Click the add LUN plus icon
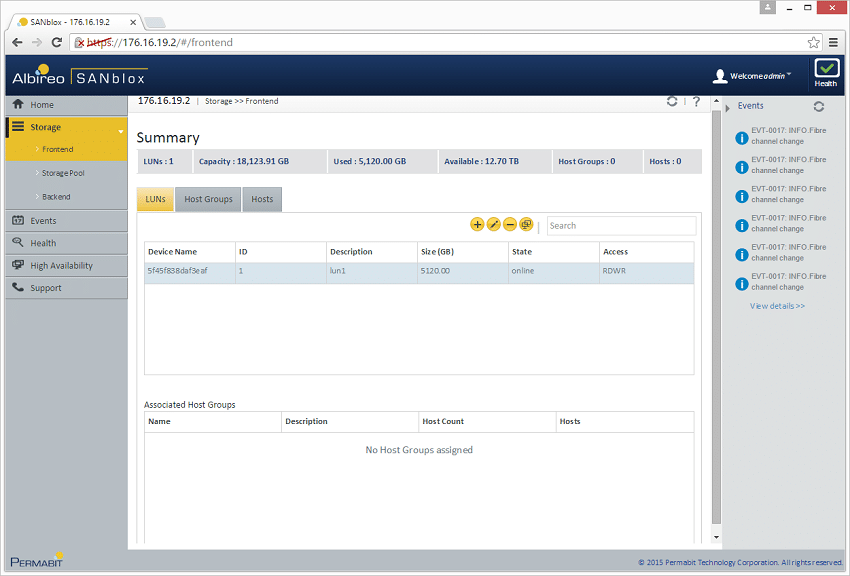 point(477,224)
